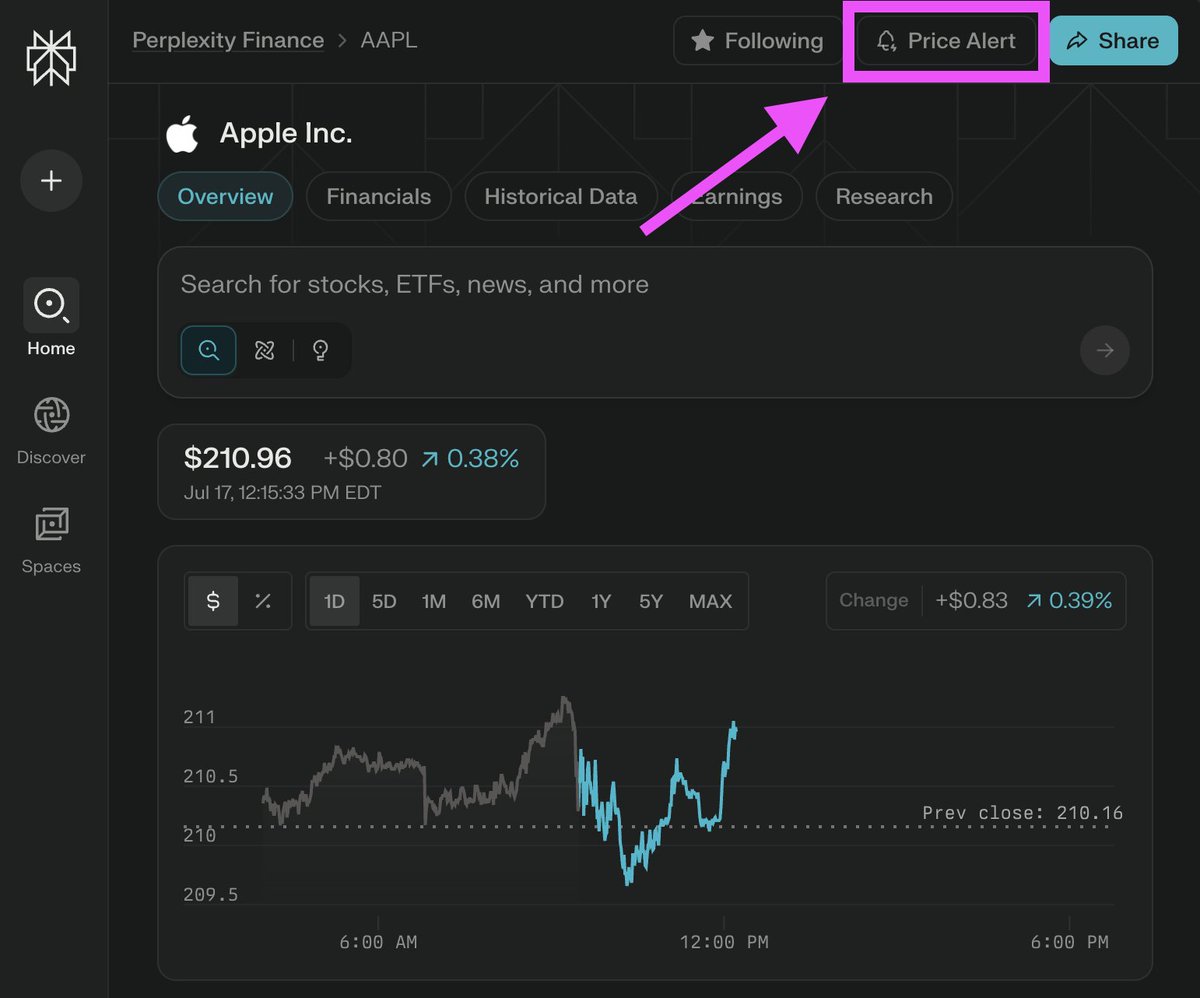This screenshot has height=998, width=1200.
Task: Toggle the Following star button
Action: 758,41
